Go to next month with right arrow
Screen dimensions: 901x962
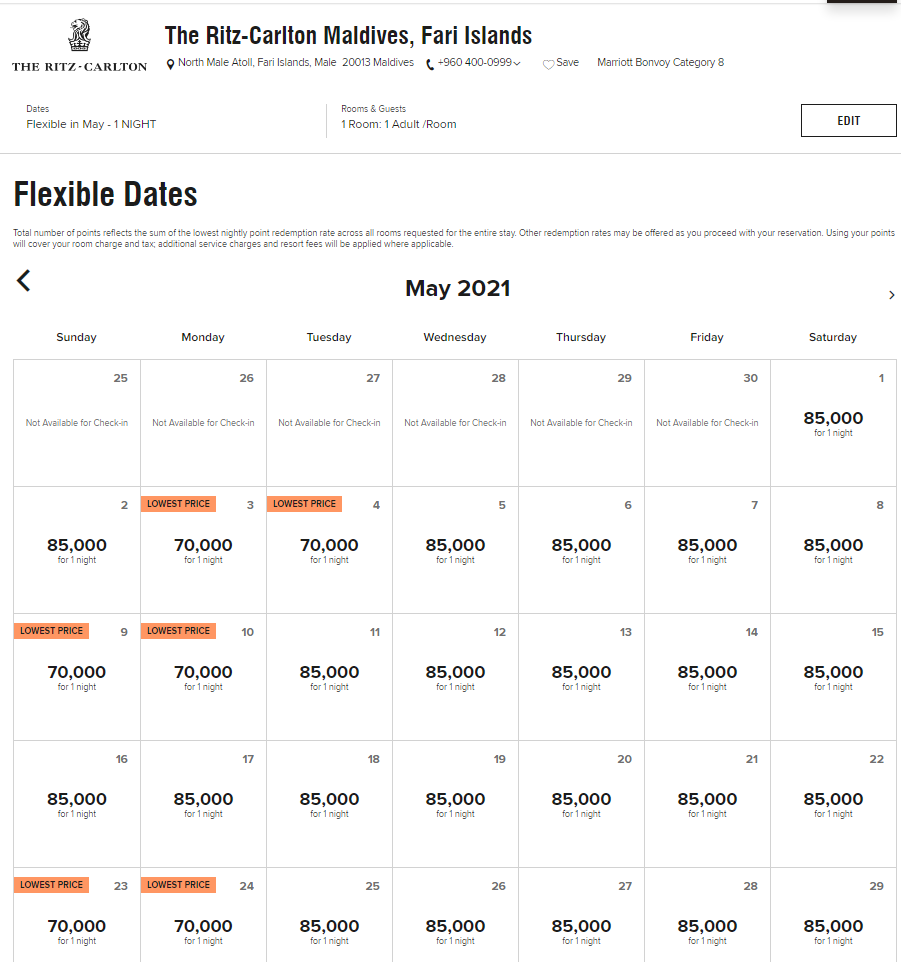pyautogui.click(x=891, y=295)
